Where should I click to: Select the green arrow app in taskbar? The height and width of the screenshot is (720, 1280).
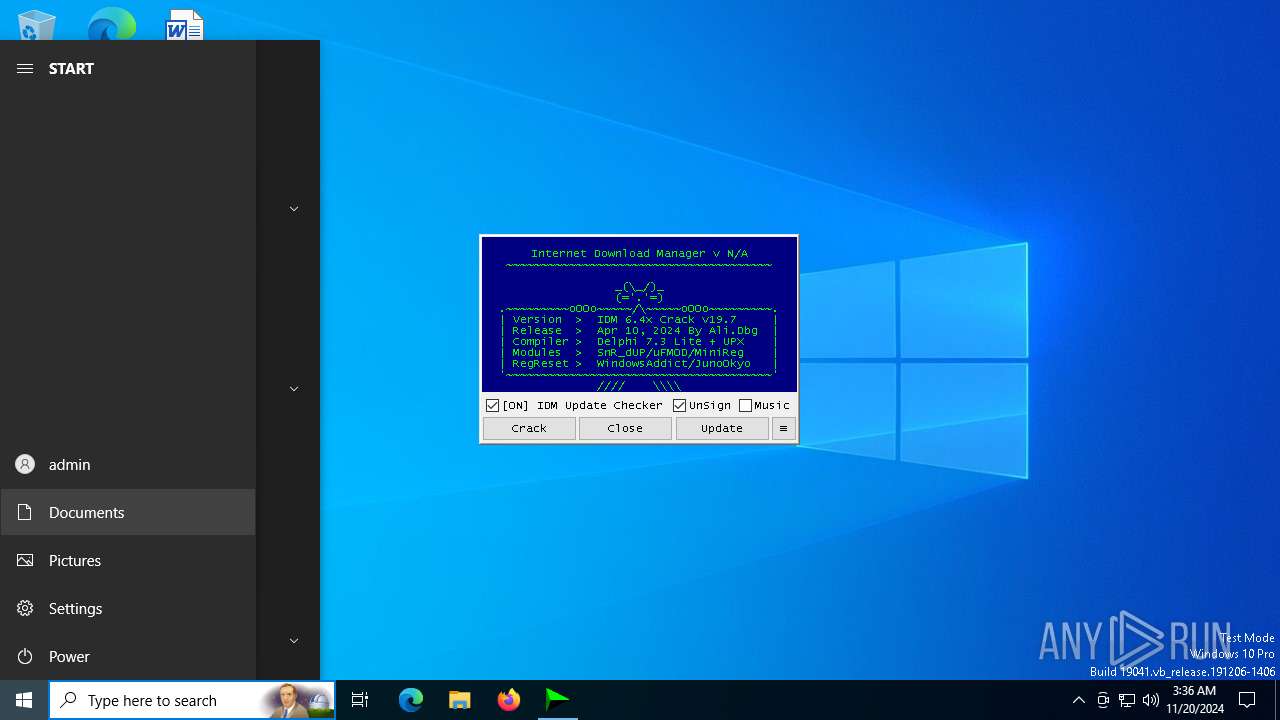tap(557, 700)
